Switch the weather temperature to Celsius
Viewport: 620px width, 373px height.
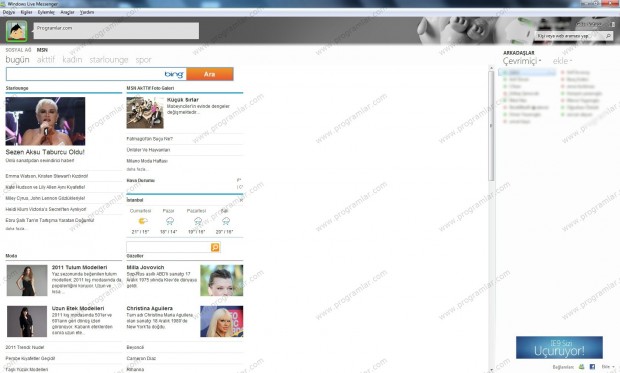(x=239, y=187)
